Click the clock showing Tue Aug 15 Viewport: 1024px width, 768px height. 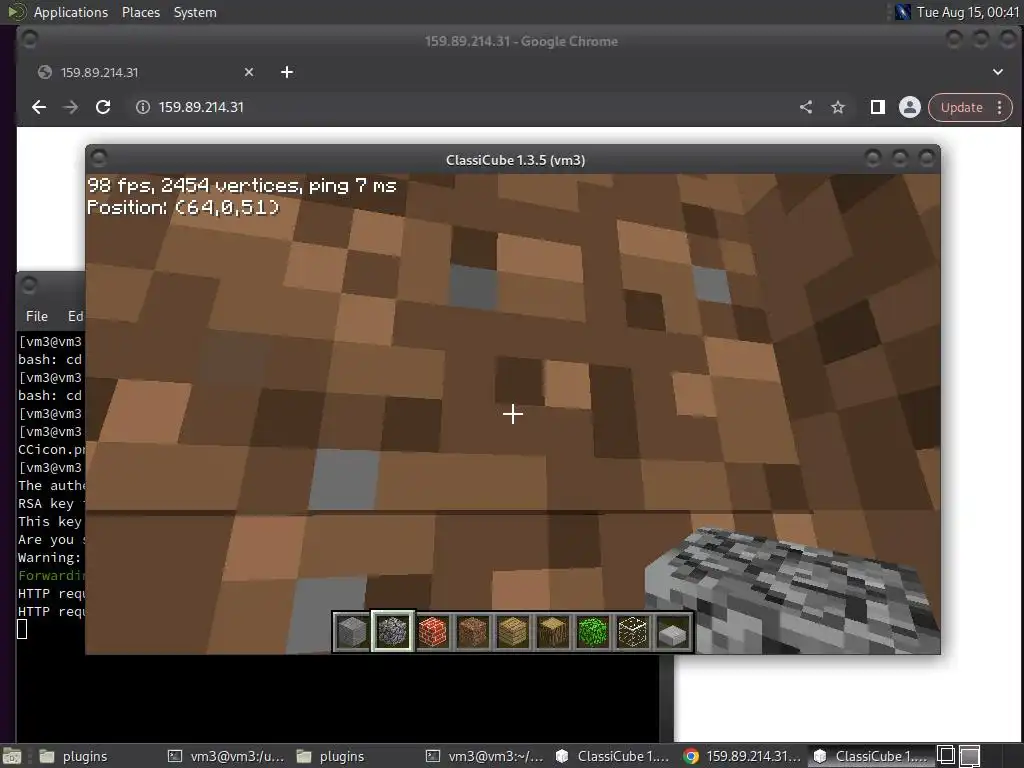(968, 12)
